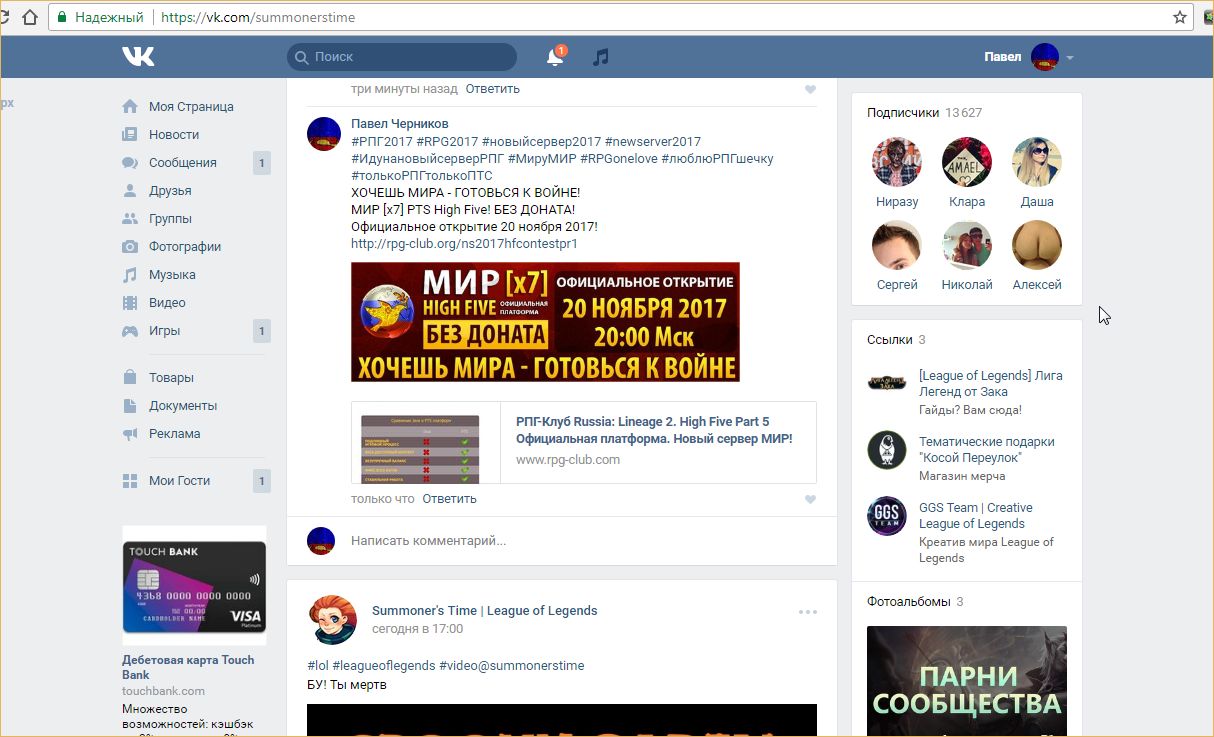
Task: Open Друзья in the left sidebar
Action: tap(170, 191)
